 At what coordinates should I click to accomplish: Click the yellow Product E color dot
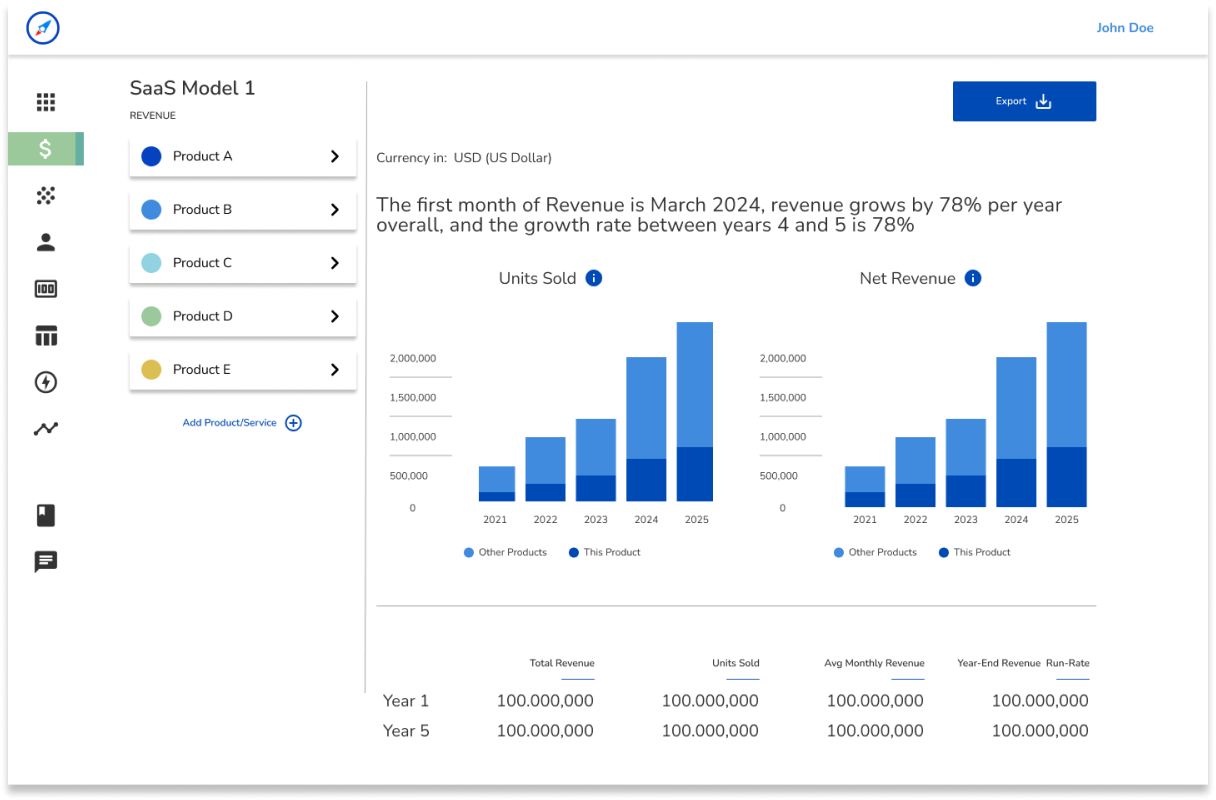(x=151, y=370)
